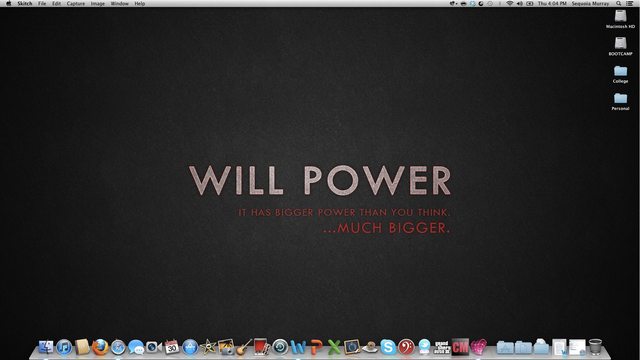Open the Skype icon in dock
Image resolution: width=640 pixels, height=360 pixels.
pyautogui.click(x=388, y=347)
